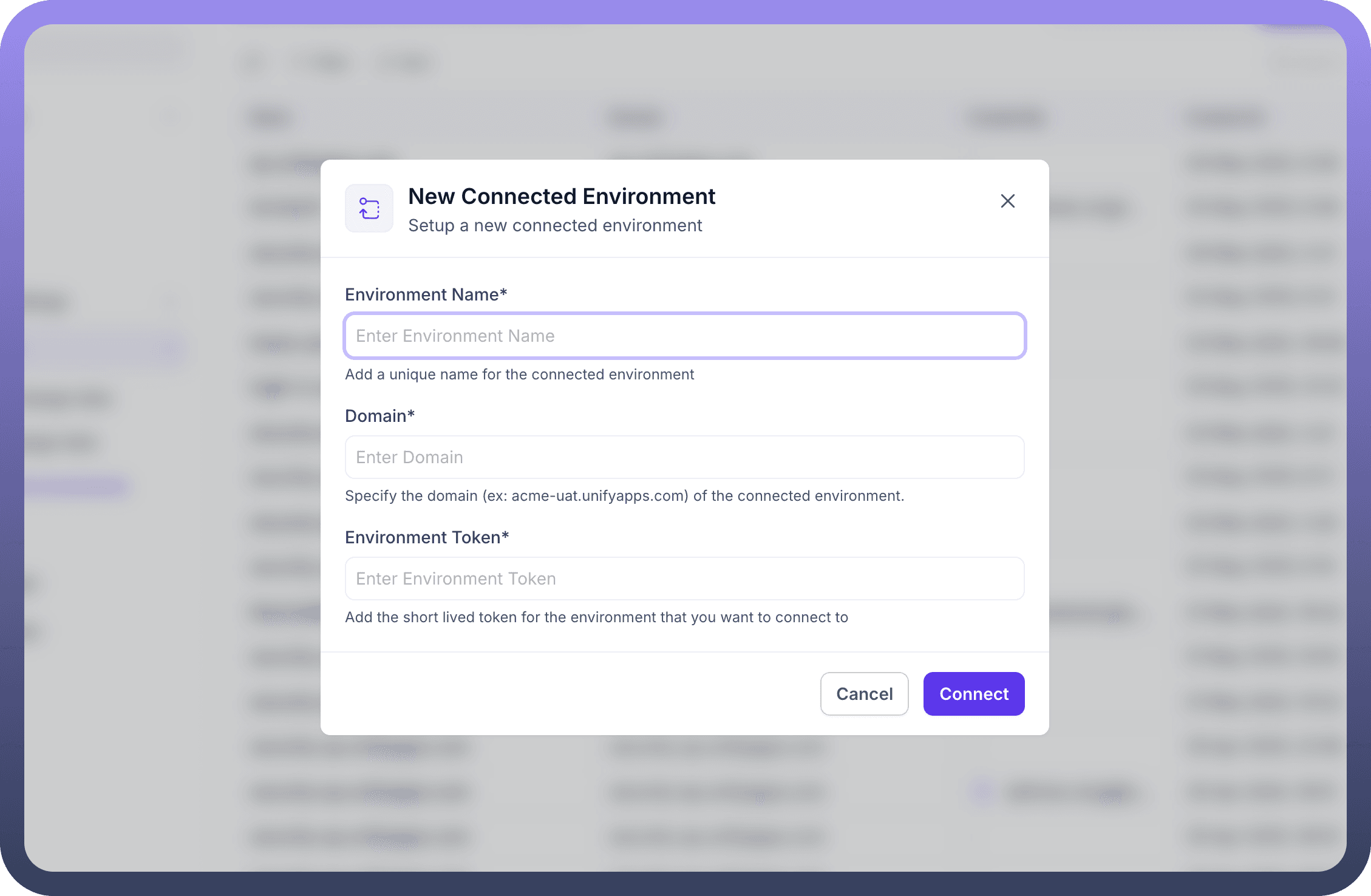Select the Environment Token input box
1371x896 pixels.
pyautogui.click(x=685, y=579)
